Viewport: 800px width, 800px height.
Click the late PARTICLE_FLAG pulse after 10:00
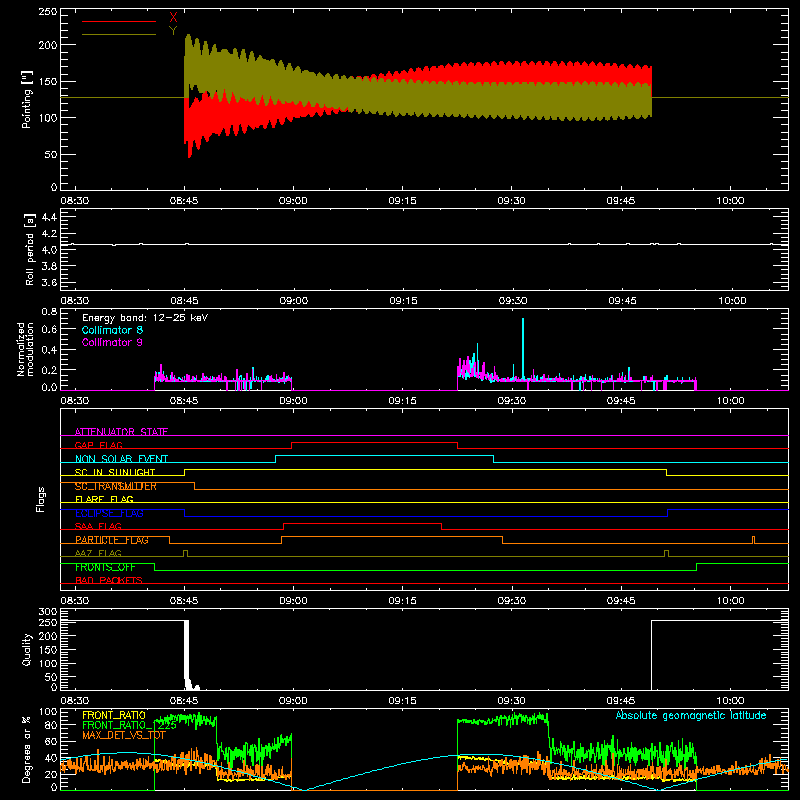754,540
